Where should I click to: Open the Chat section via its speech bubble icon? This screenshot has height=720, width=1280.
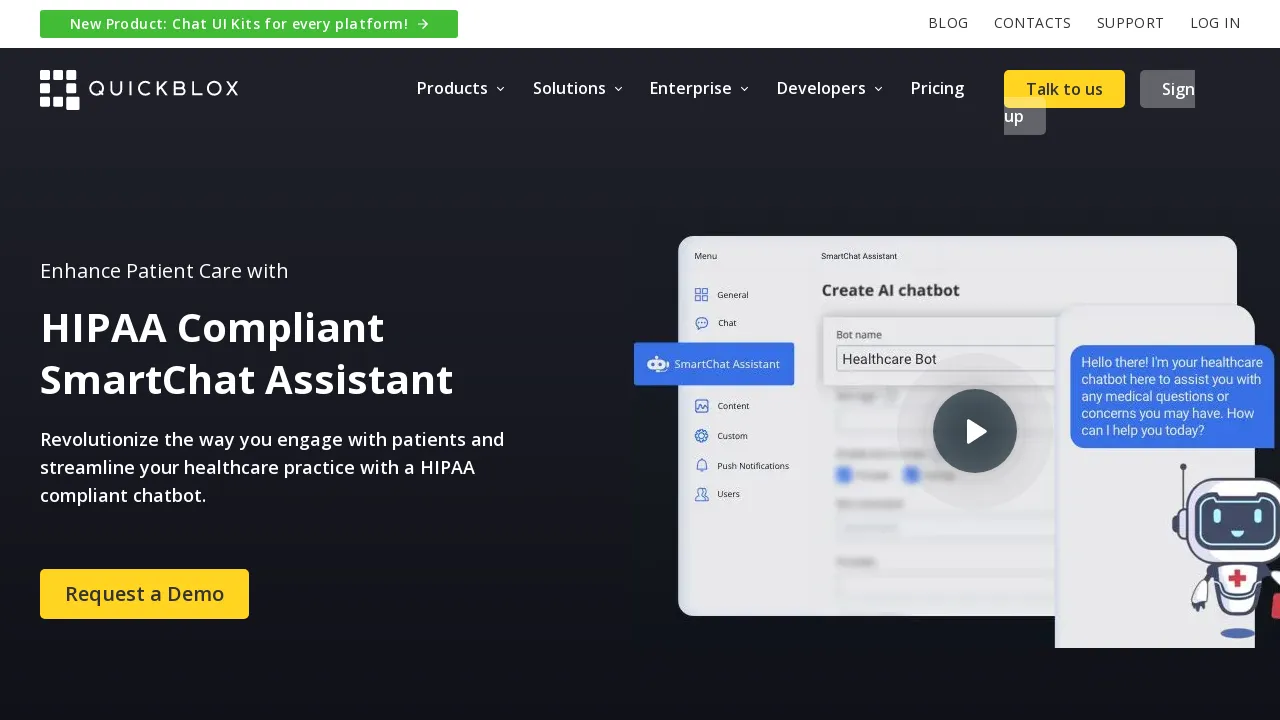pos(702,323)
